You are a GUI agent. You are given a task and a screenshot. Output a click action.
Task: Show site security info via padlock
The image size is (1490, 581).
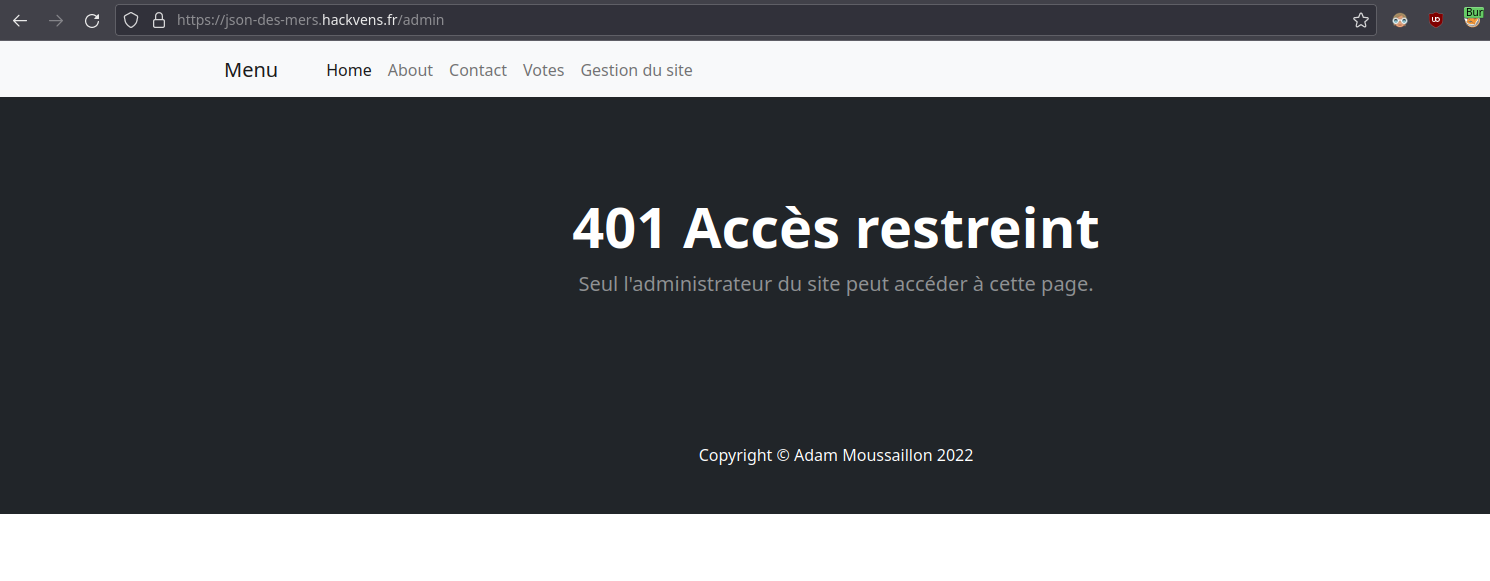[158, 20]
